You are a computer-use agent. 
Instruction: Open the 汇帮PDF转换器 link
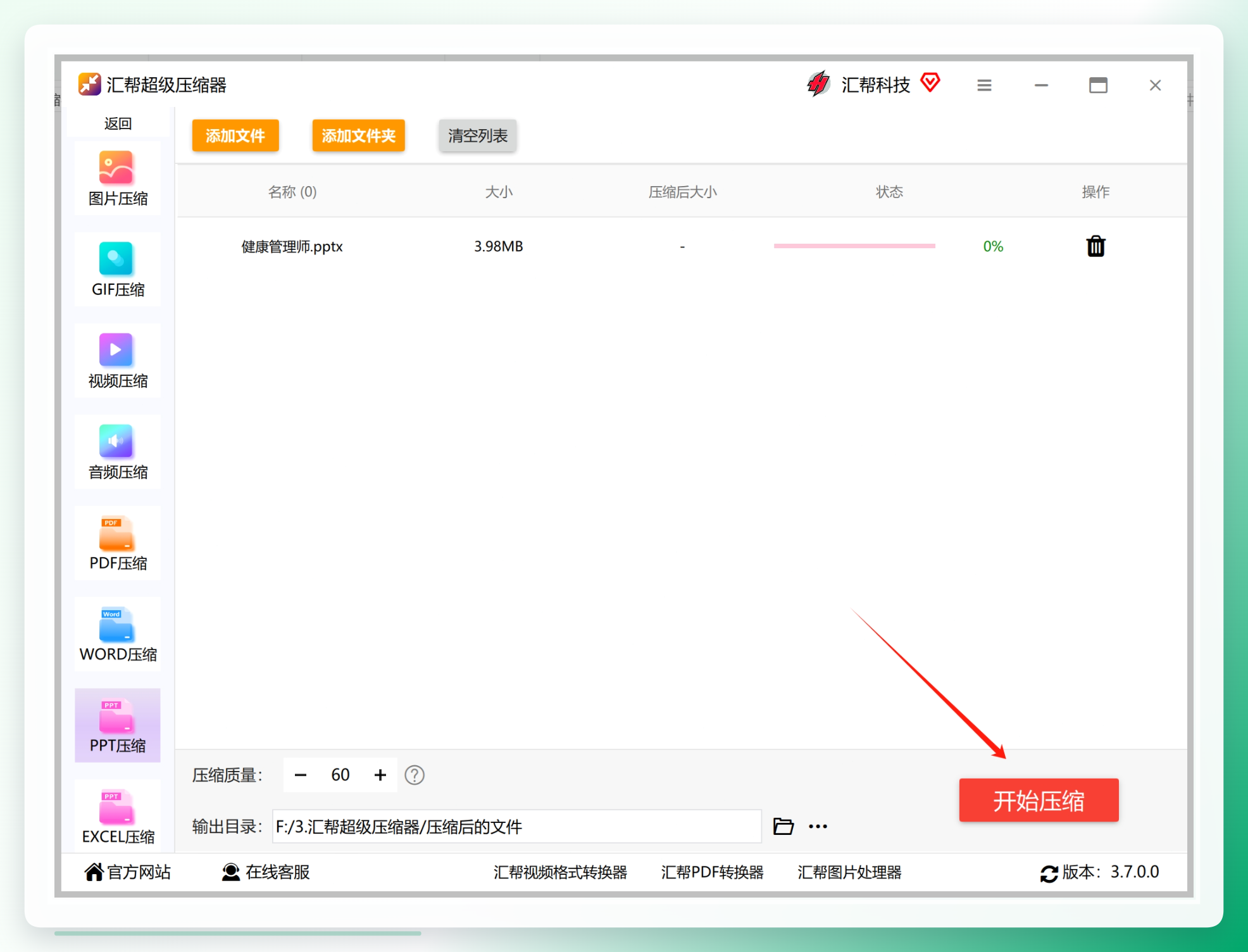click(712, 872)
